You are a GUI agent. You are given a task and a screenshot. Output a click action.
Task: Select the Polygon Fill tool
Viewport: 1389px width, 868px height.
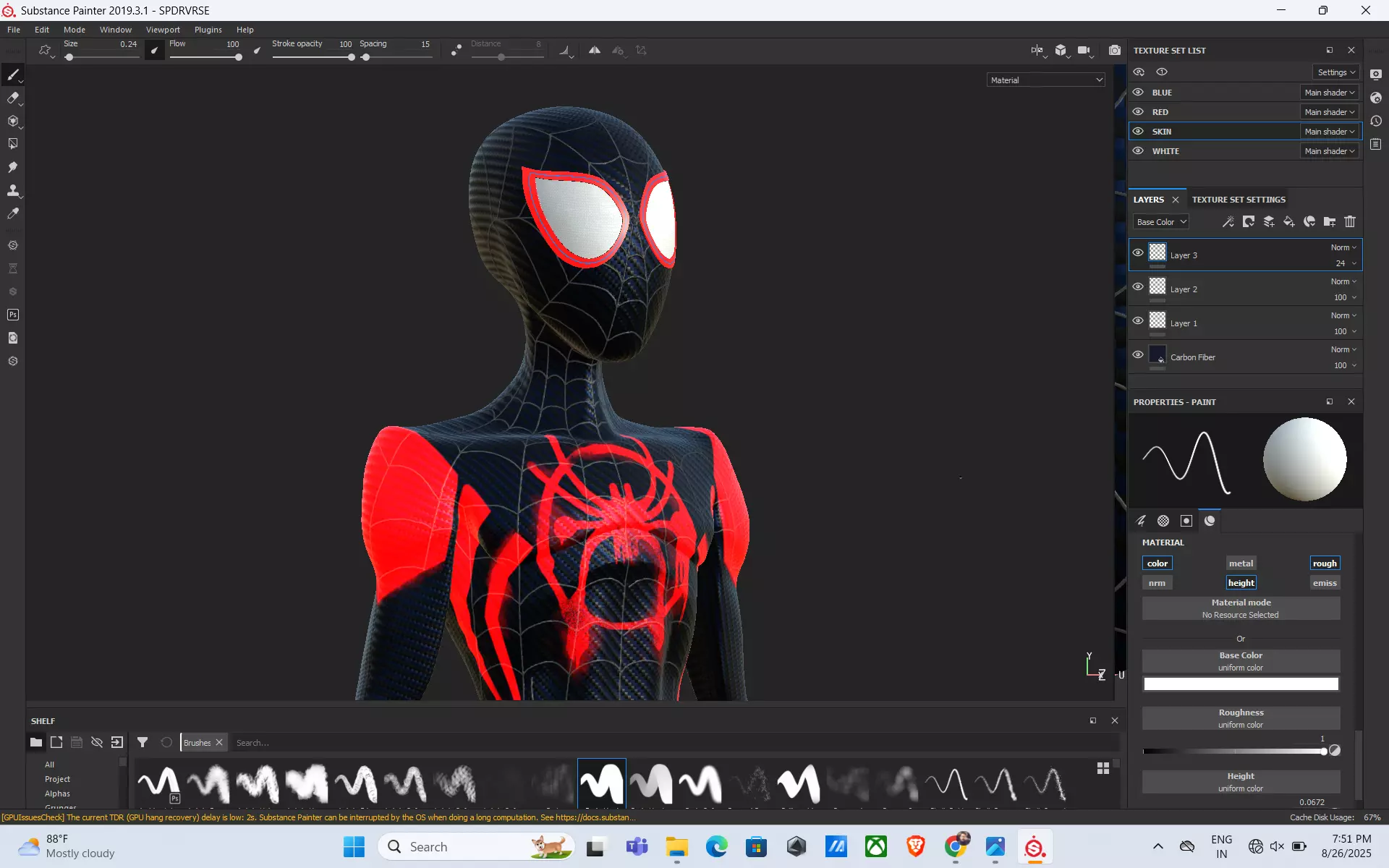tap(13, 144)
